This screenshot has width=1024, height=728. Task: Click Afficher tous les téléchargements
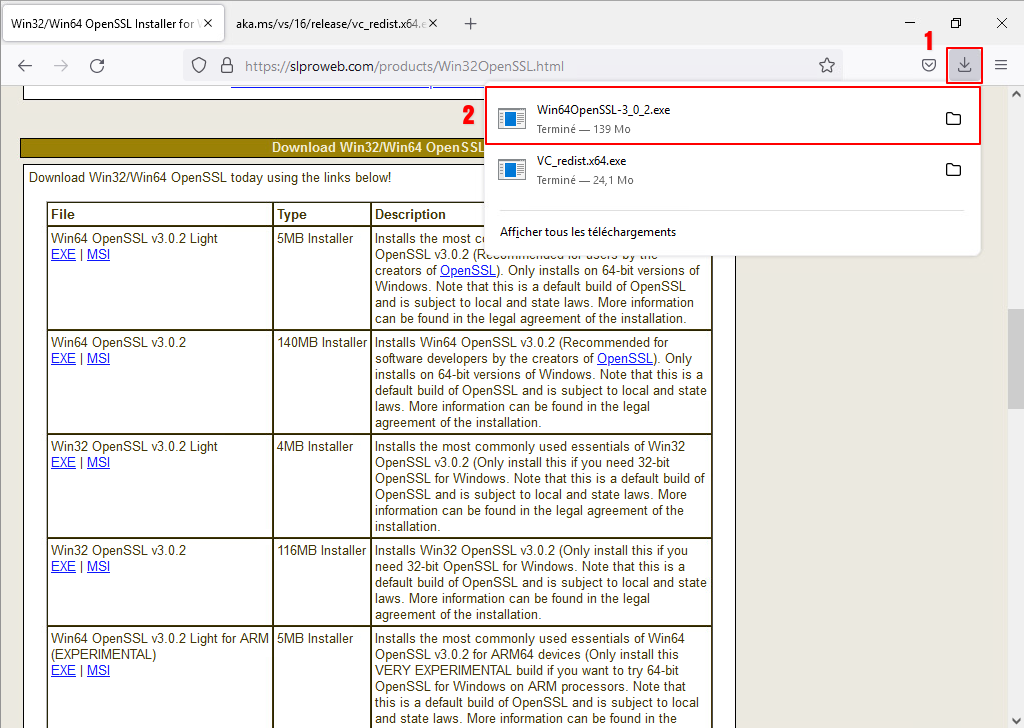tap(588, 232)
